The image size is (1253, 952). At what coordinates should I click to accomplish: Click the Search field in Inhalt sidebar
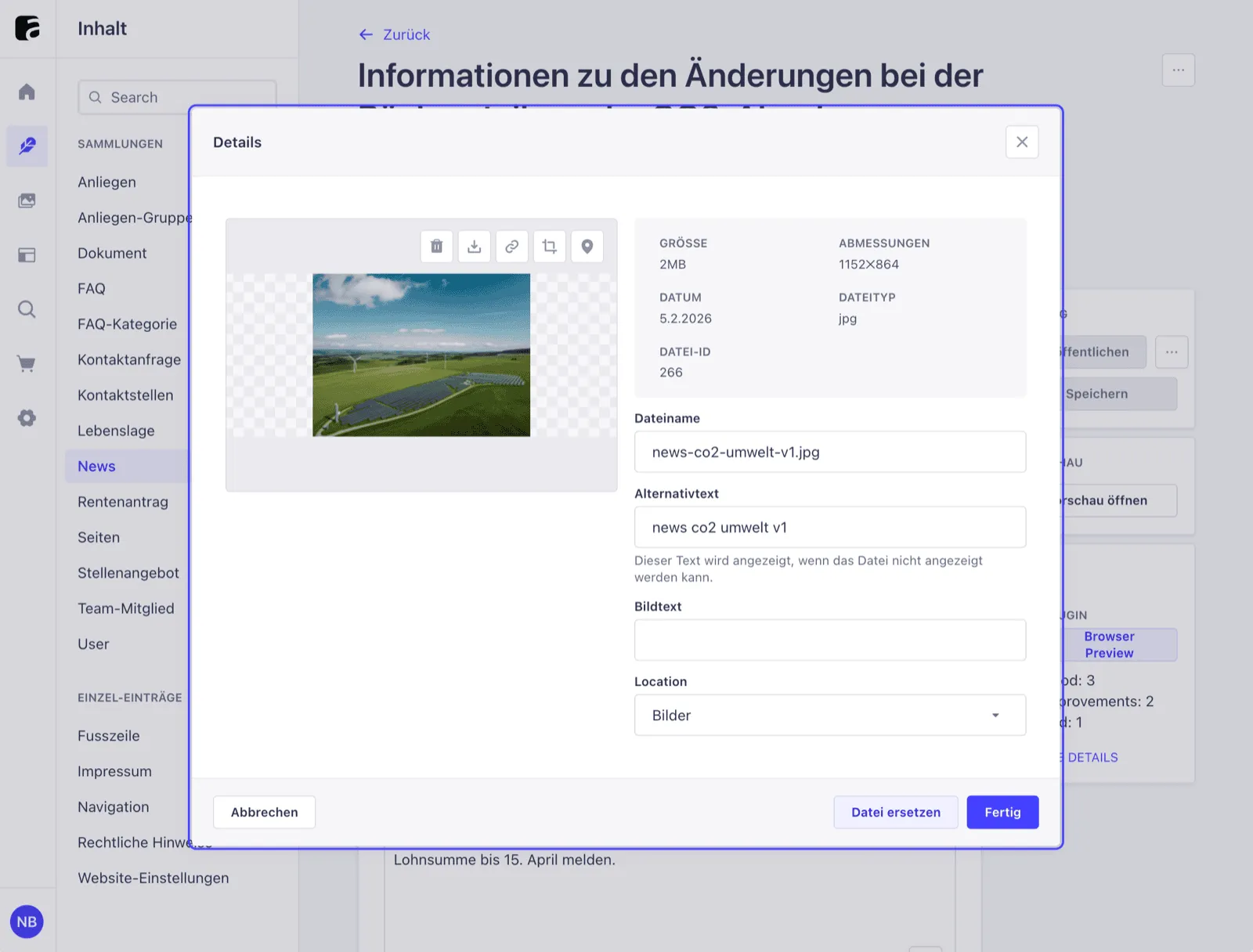tap(177, 97)
